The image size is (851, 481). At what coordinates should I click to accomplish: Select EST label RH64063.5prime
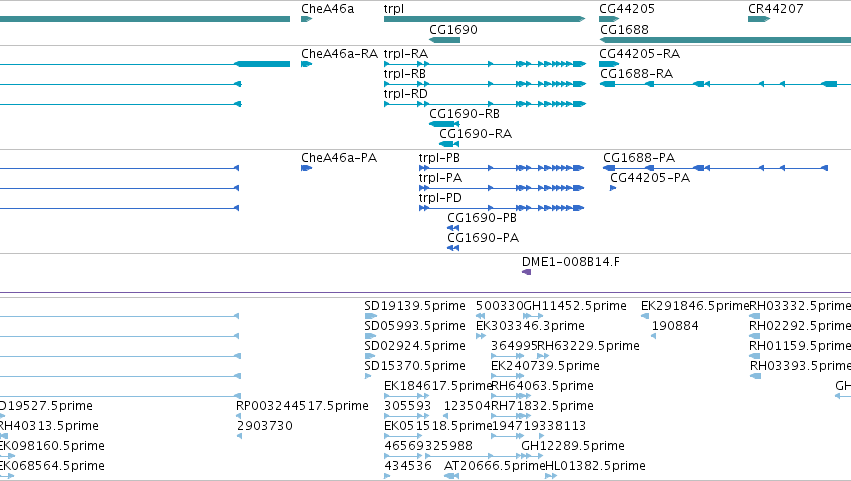tap(542, 387)
